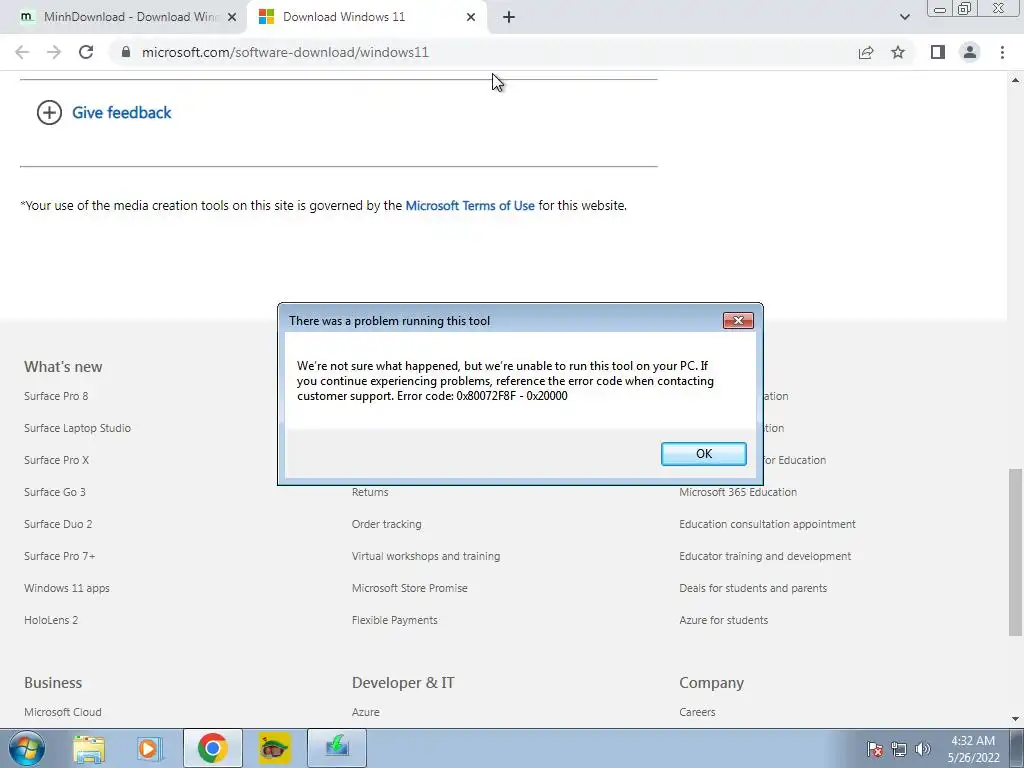
Task: Open Action Center flag tray icon
Action: tap(875, 749)
